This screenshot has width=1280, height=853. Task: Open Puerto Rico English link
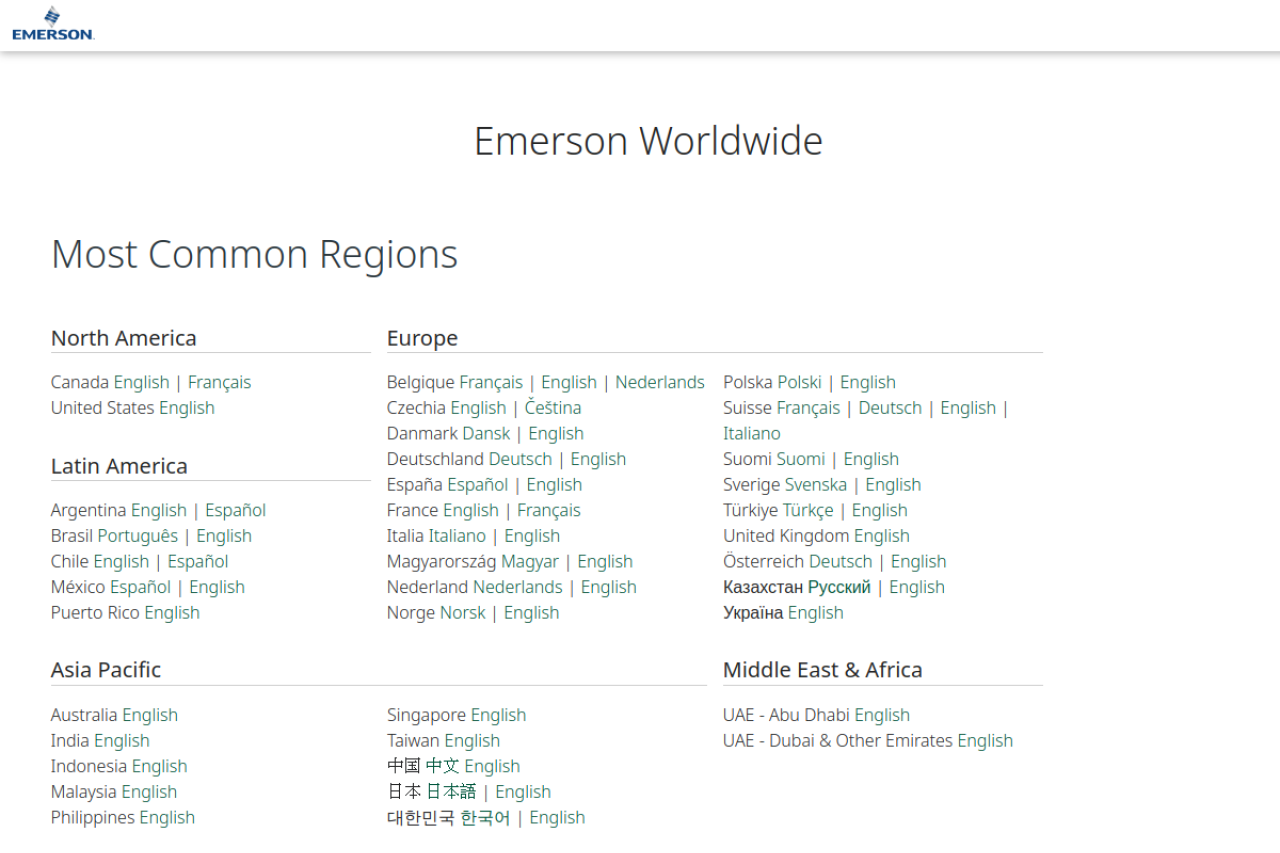pyautogui.click(x=172, y=613)
